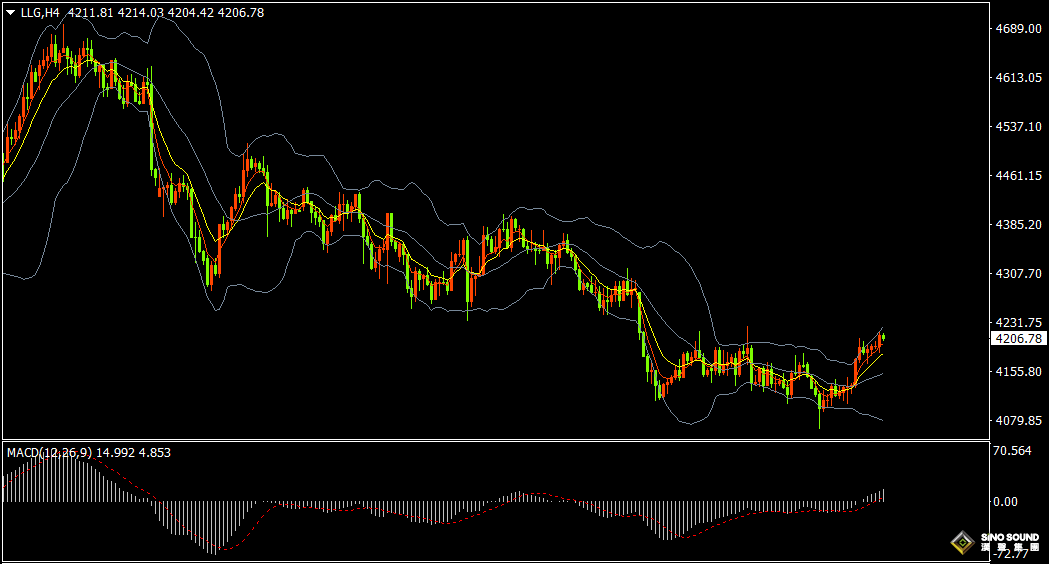Click the 4231.75 price axis label
The width and height of the screenshot is (1049, 564).
coord(1018,322)
